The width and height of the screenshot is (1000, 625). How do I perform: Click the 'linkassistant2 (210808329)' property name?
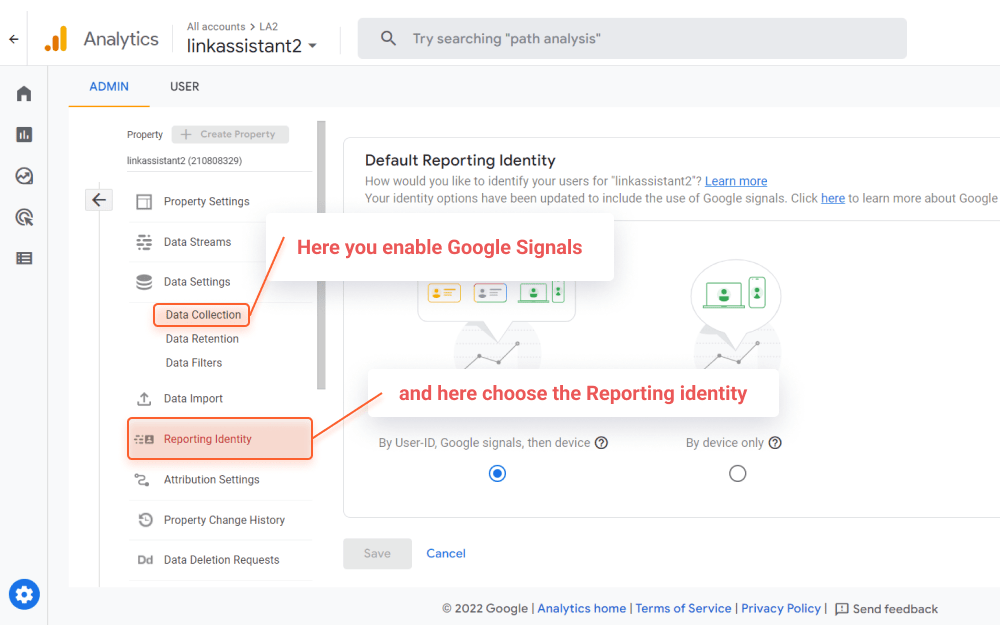[184, 161]
